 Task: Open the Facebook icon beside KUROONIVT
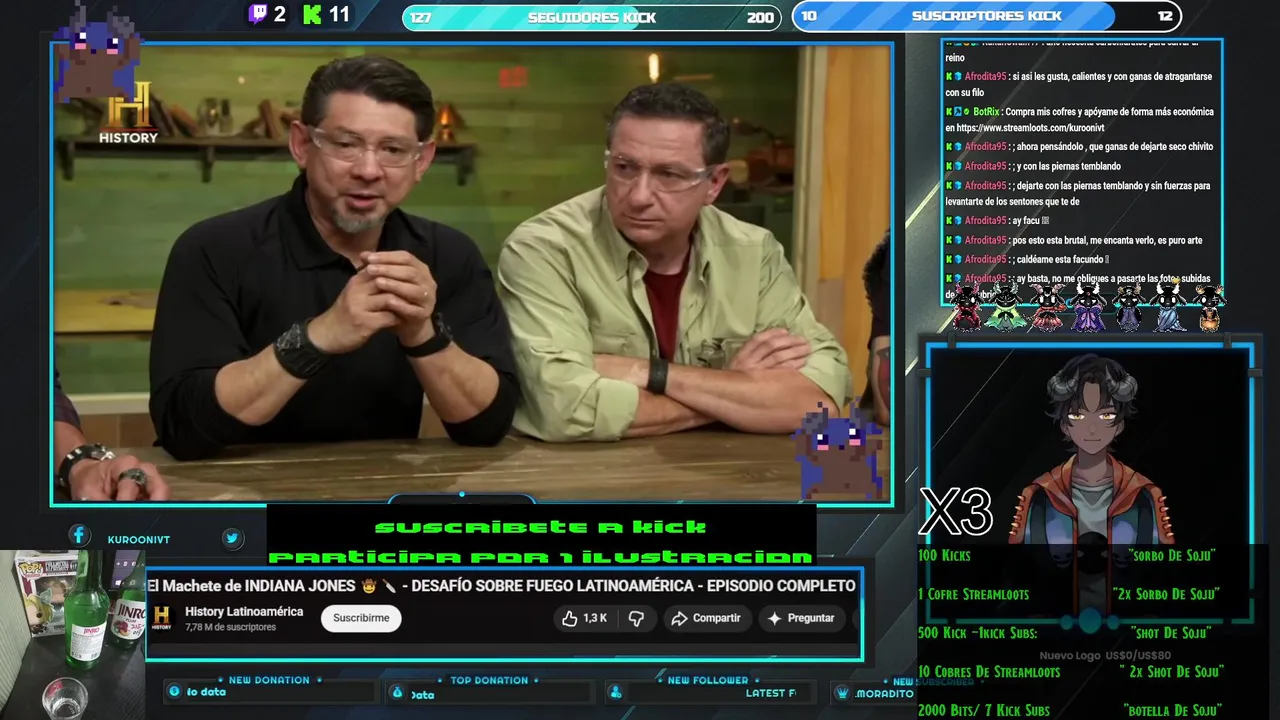(79, 536)
